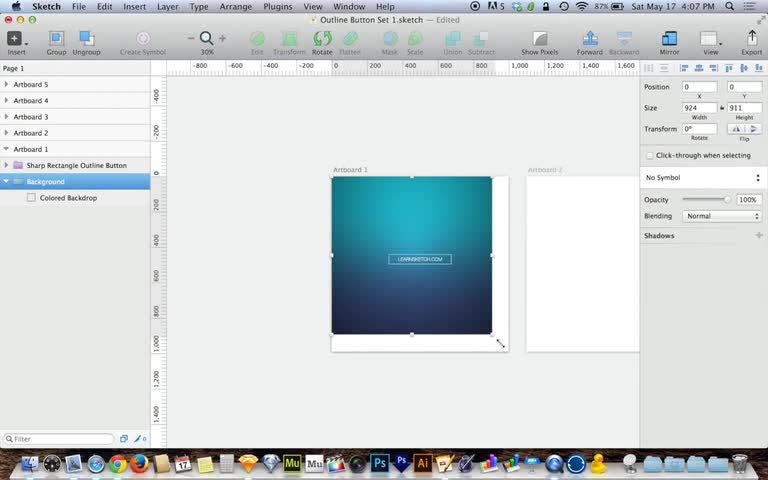768x480 pixels.
Task: Add a shadow with plus button
Action: pyautogui.click(x=759, y=236)
